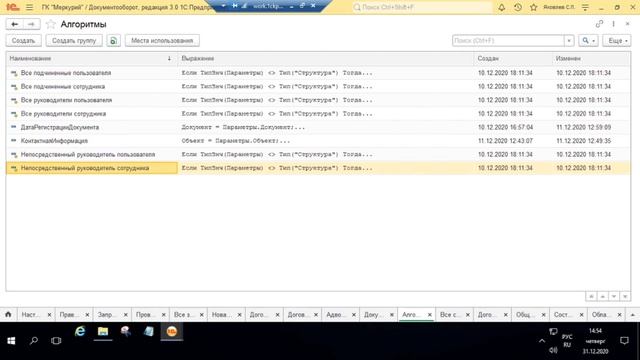The height and width of the screenshot is (360, 640).
Task: Open service settings lines icon in title bar
Action: (585, 7)
